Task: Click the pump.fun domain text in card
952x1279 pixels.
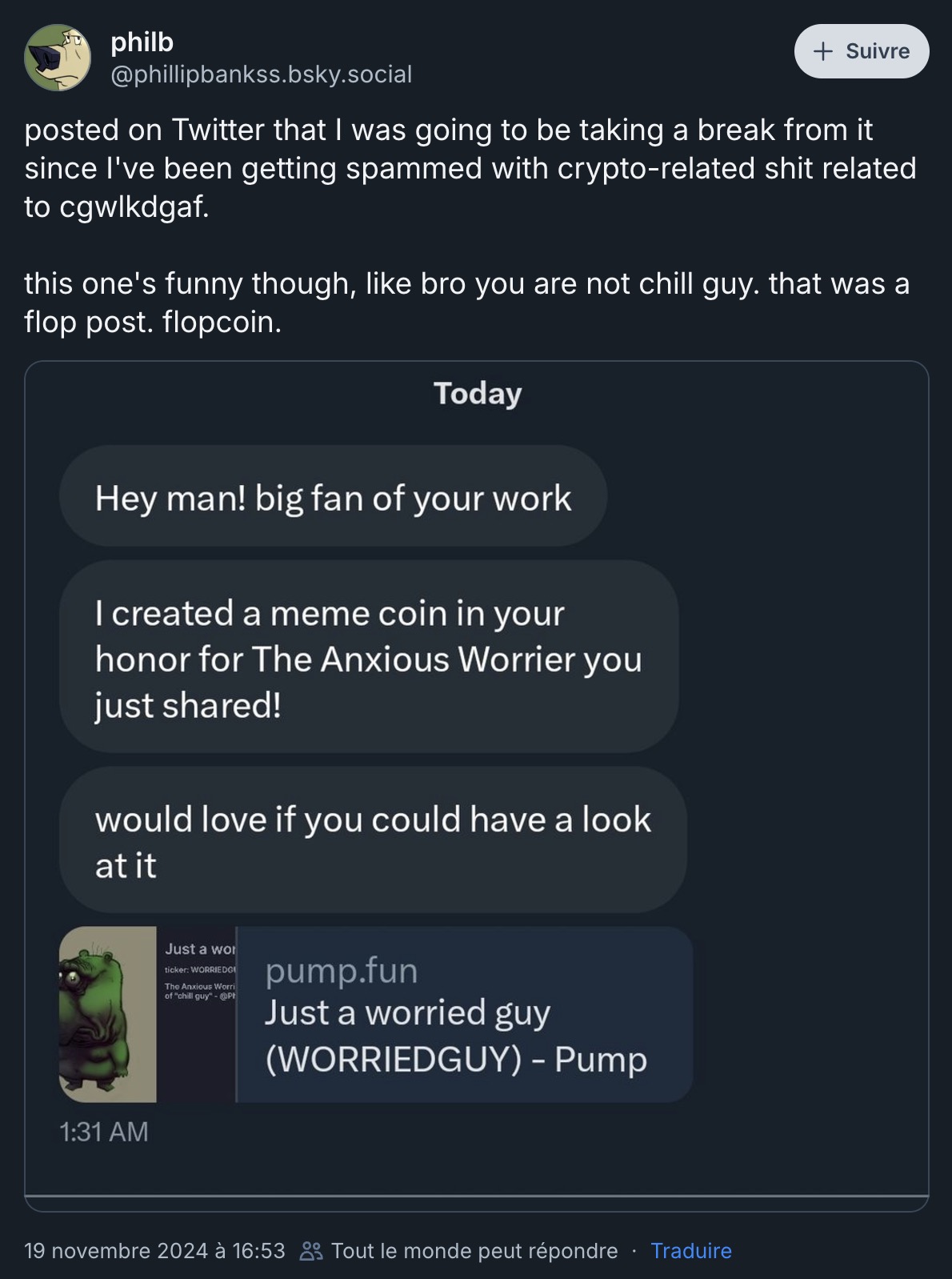Action: point(342,970)
